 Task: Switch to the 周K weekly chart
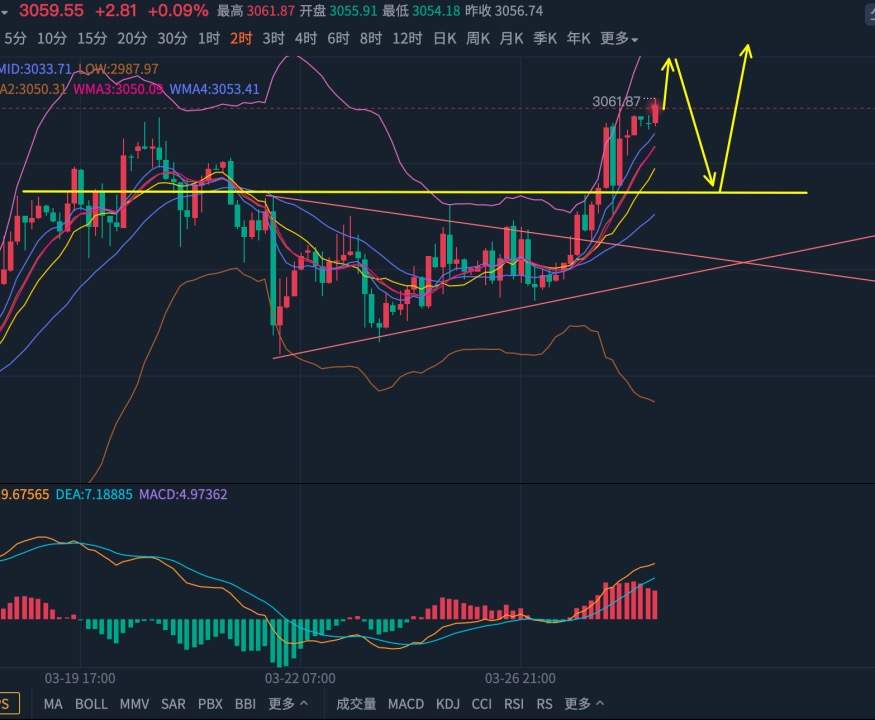coord(478,38)
